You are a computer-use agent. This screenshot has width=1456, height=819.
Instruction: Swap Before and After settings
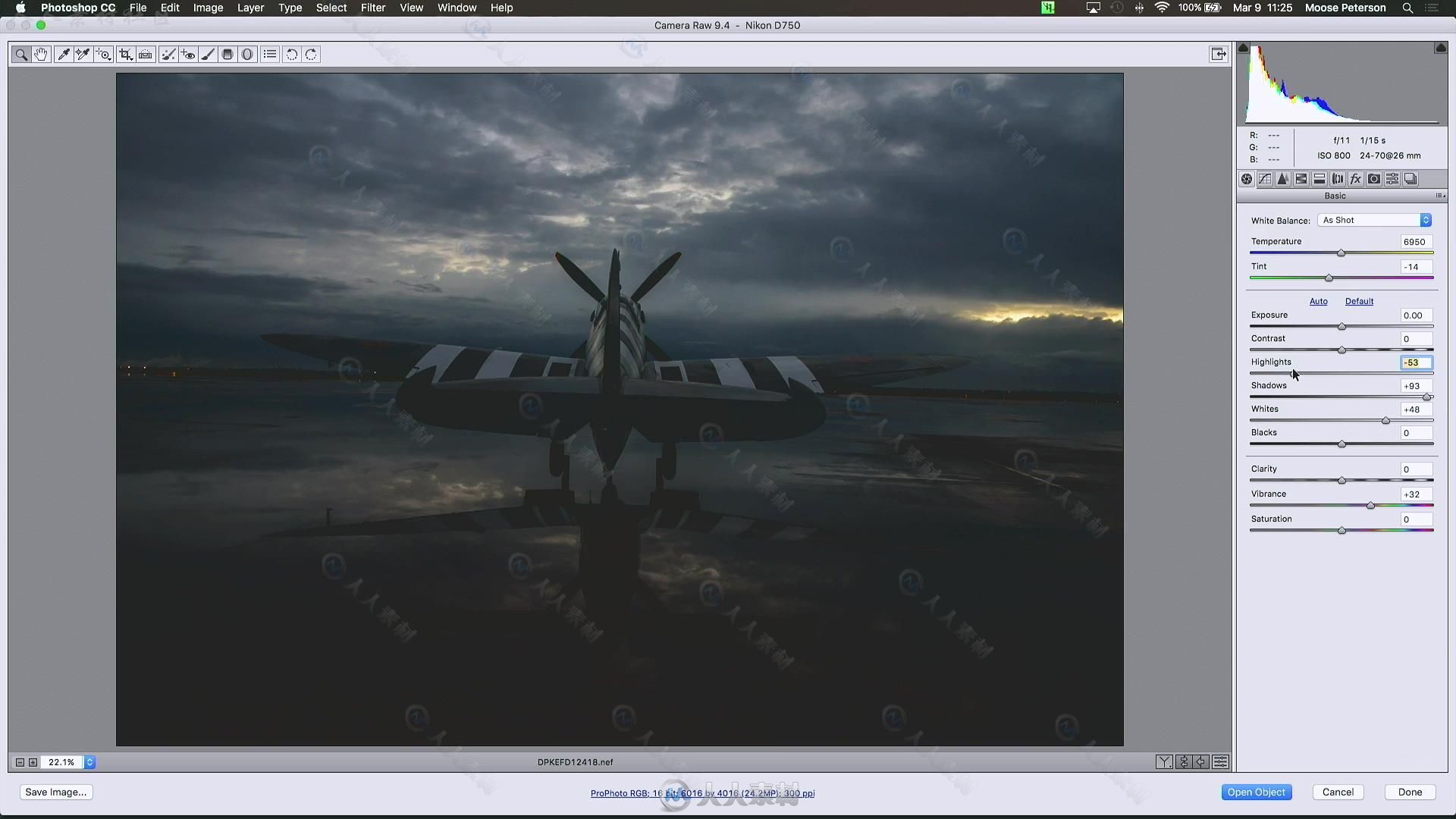[x=1184, y=762]
